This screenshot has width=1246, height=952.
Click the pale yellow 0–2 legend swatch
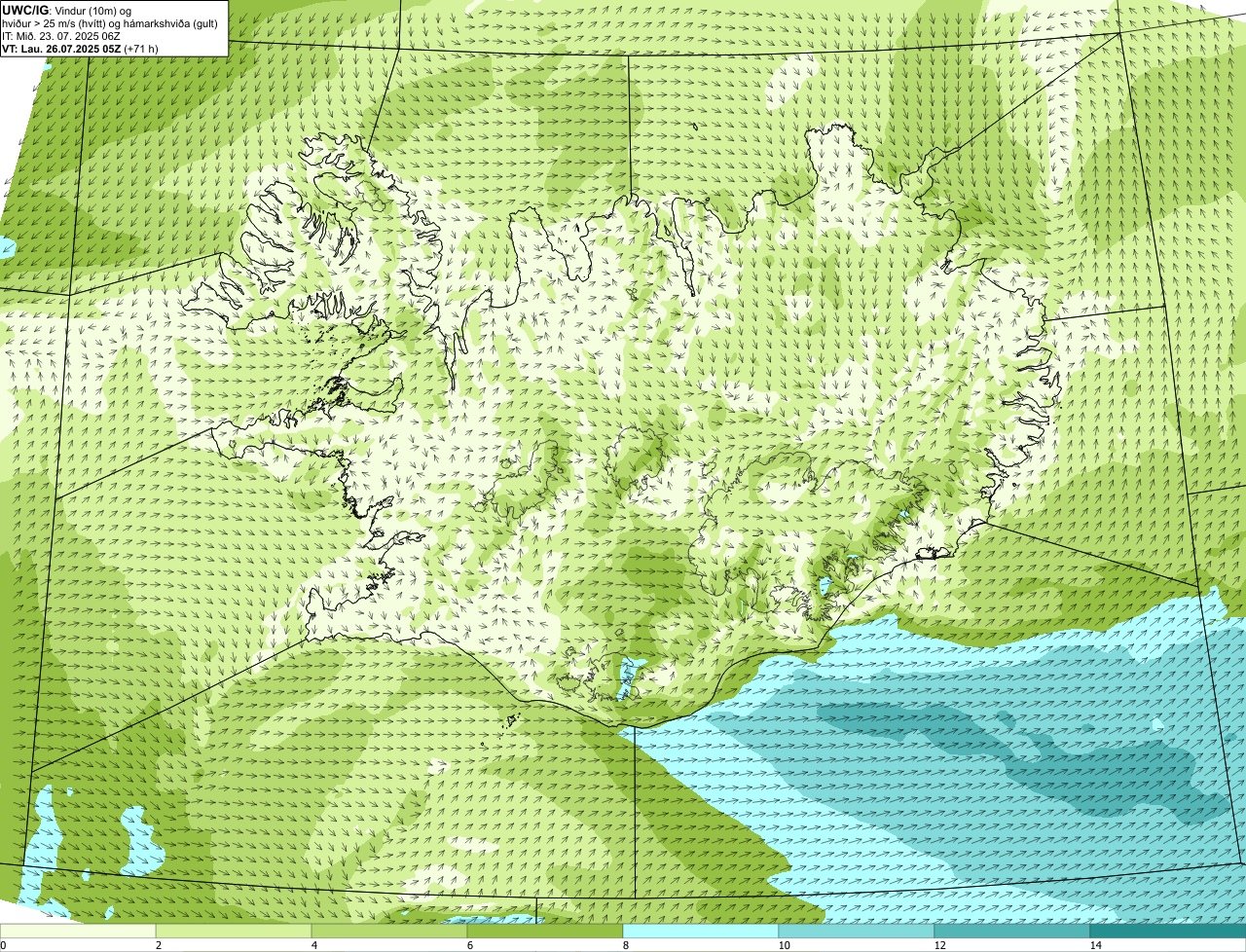pyautogui.click(x=78, y=931)
